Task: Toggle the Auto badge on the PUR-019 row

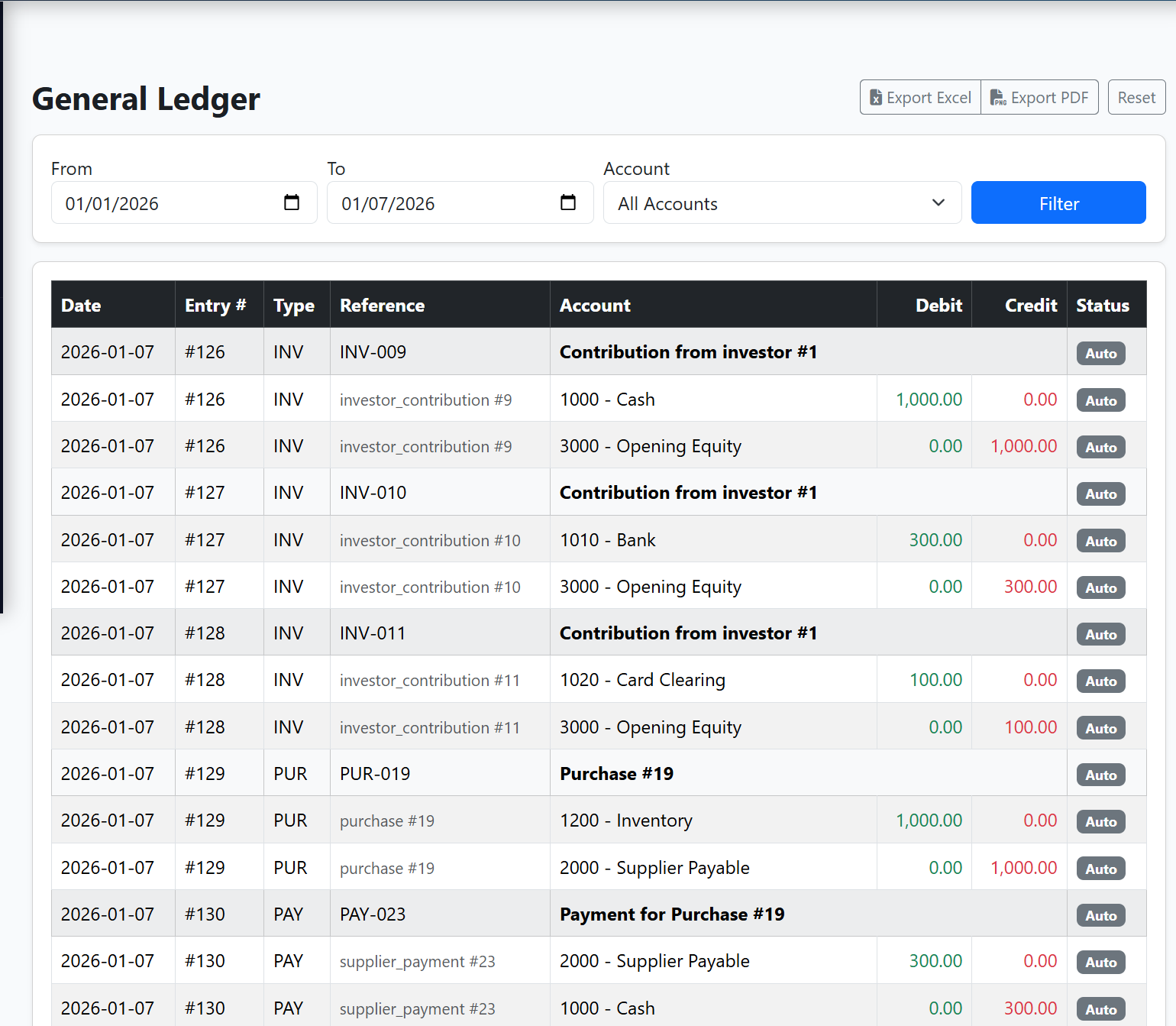Action: [x=1100, y=775]
